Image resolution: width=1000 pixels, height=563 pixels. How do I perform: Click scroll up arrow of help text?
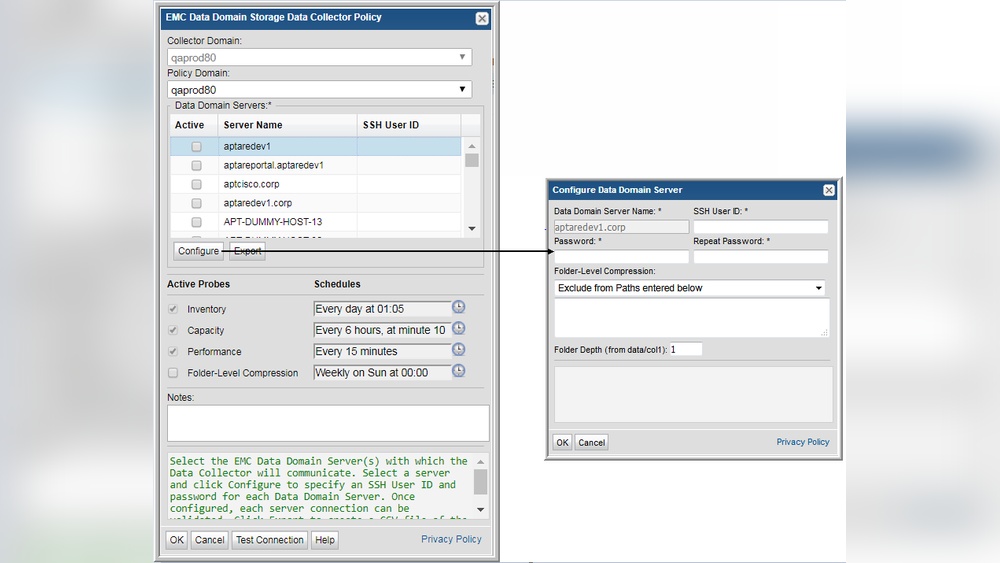pyautogui.click(x=480, y=462)
